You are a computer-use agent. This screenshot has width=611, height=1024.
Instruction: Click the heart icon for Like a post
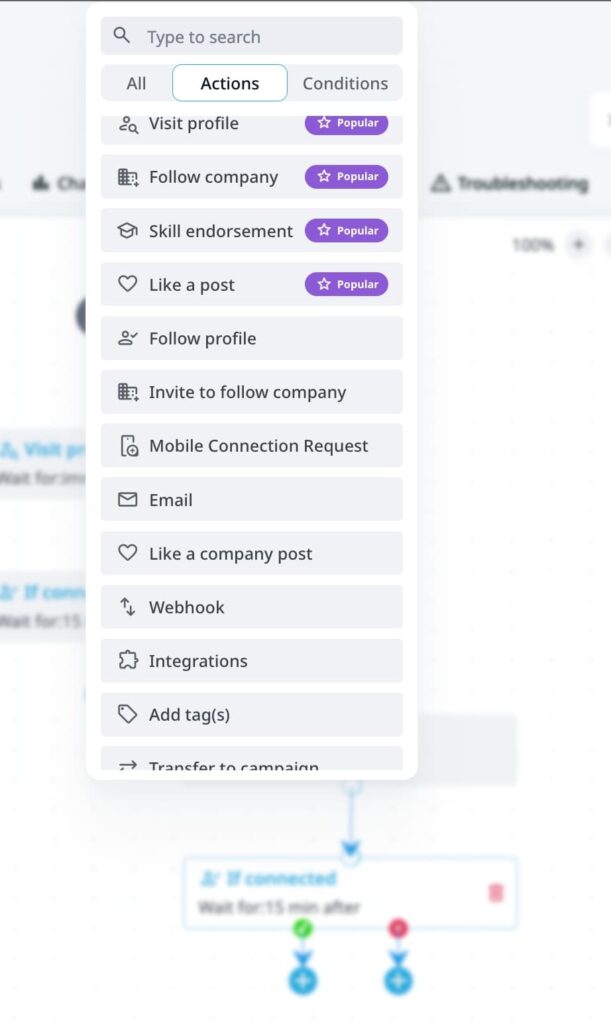pos(128,284)
